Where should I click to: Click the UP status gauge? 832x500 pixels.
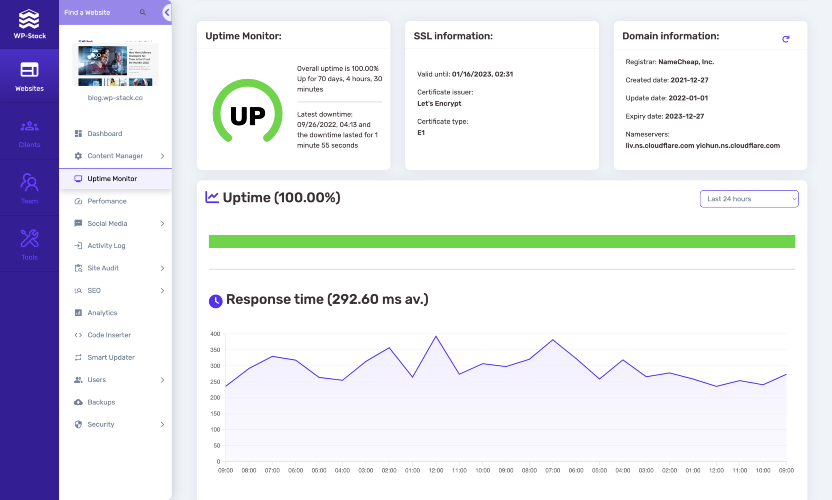(247, 113)
